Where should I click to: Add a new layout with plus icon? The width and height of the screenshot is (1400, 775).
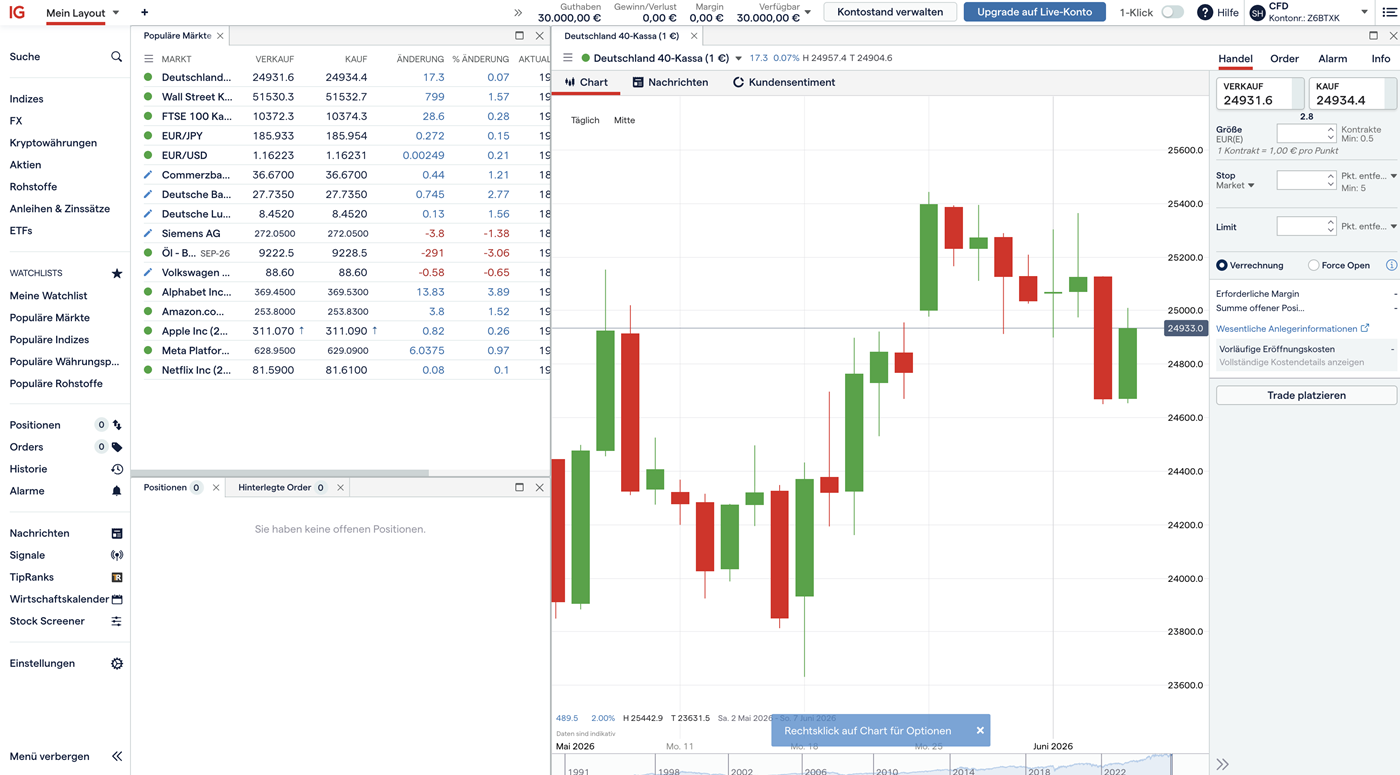pyautogui.click(x=145, y=13)
